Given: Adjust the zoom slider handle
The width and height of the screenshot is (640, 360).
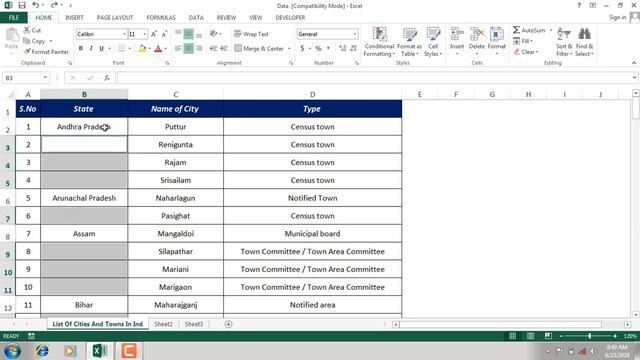Looking at the screenshot, I should 589,336.
